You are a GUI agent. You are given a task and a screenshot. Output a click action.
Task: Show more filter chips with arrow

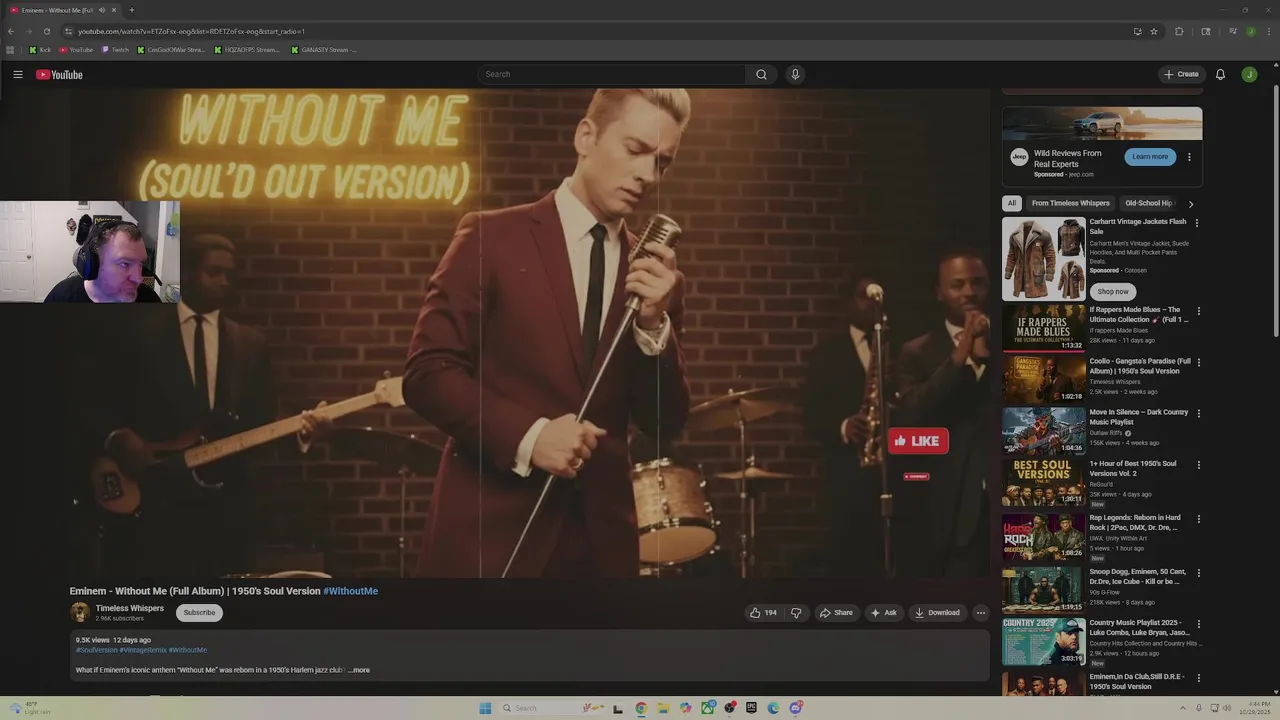tap(1190, 204)
